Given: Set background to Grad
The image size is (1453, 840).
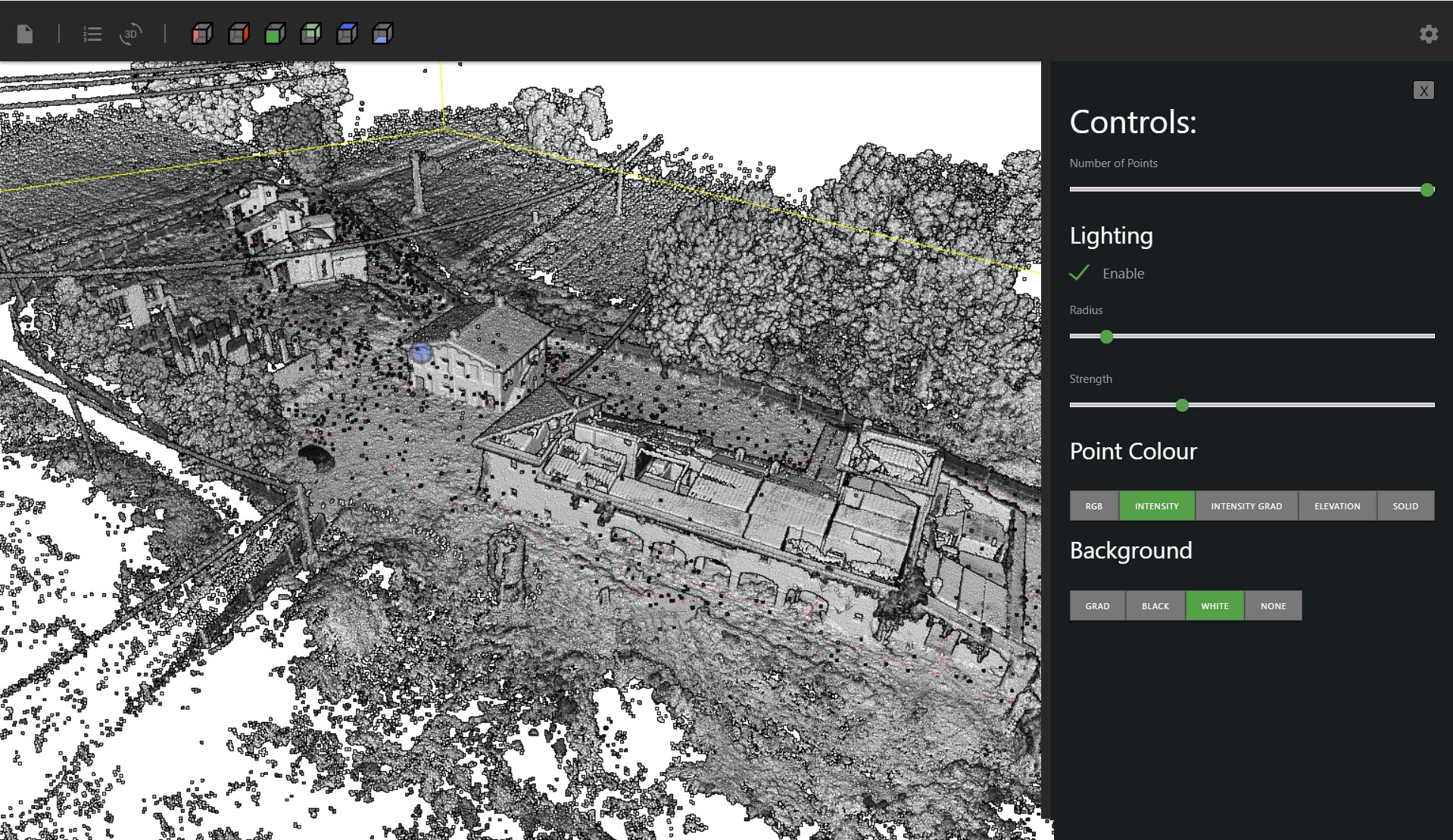Looking at the screenshot, I should 1097,606.
